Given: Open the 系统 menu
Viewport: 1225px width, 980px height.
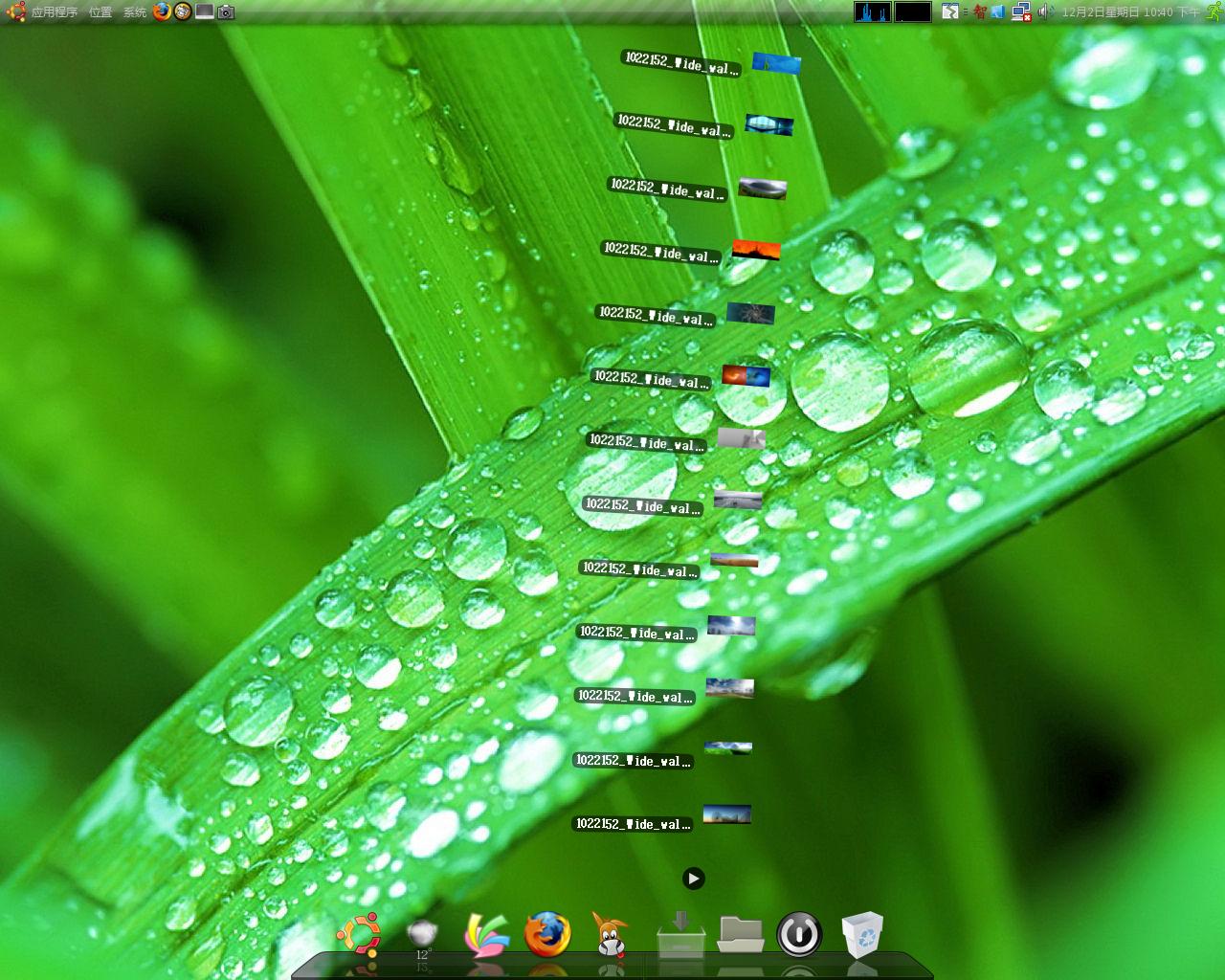Looking at the screenshot, I should click(x=135, y=12).
